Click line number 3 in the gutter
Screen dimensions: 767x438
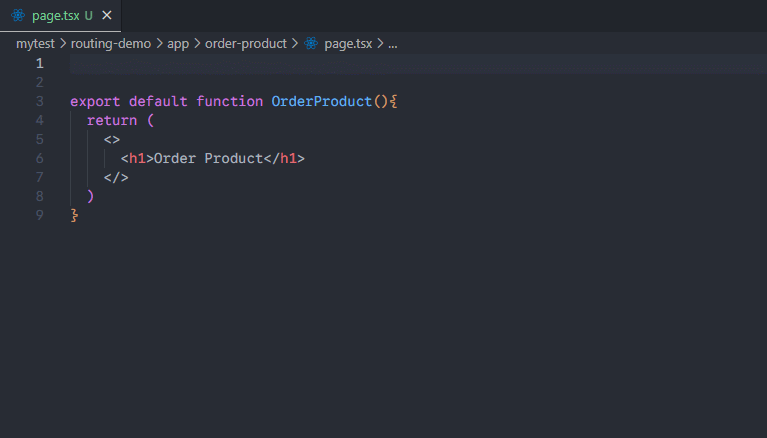tap(39, 101)
